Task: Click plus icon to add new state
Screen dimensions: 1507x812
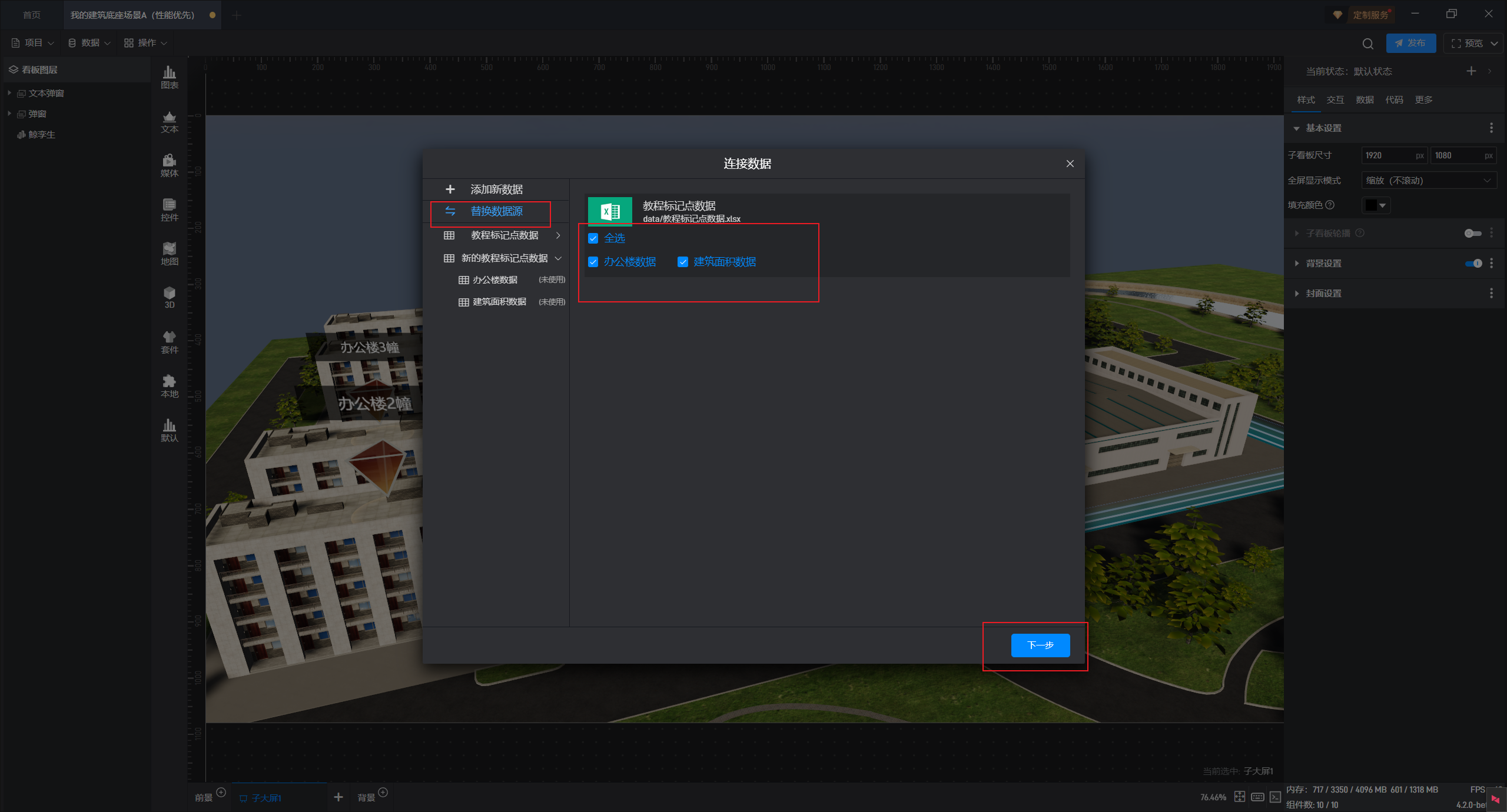Action: click(x=1471, y=71)
